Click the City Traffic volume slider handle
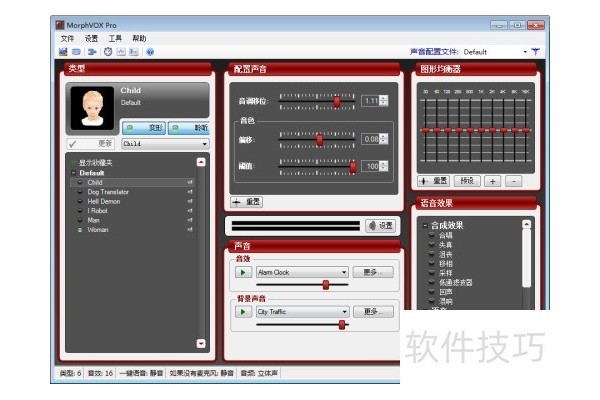Screen dimensions: 600x400 click(342, 325)
